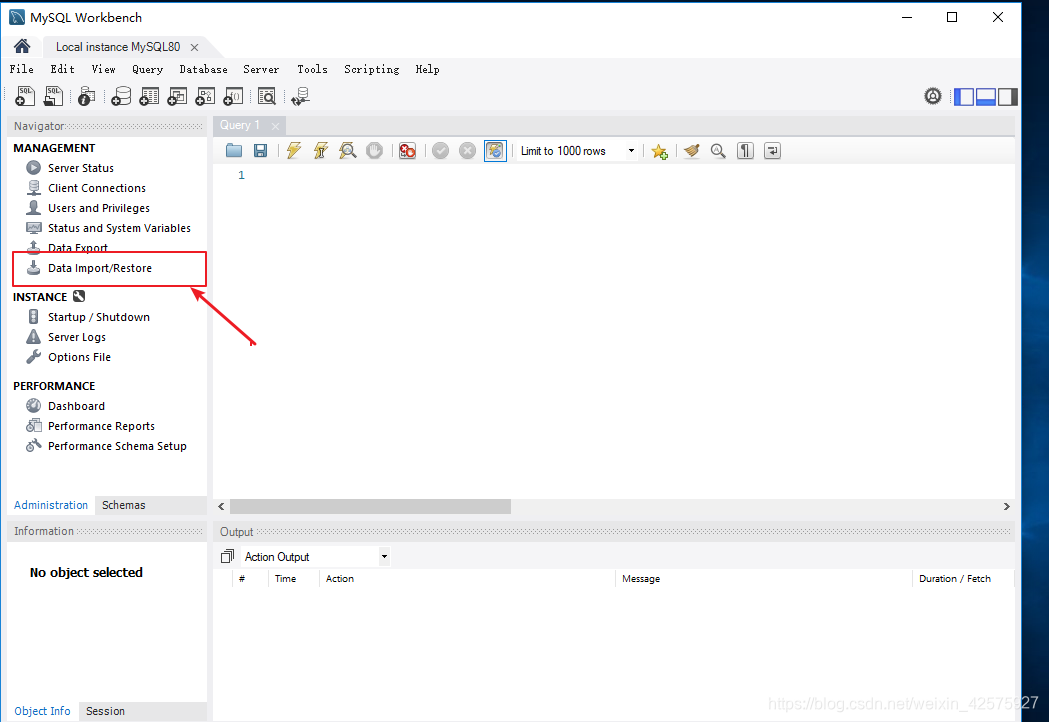The width and height of the screenshot is (1049, 722).
Task: Open Options File
Action: 80,357
